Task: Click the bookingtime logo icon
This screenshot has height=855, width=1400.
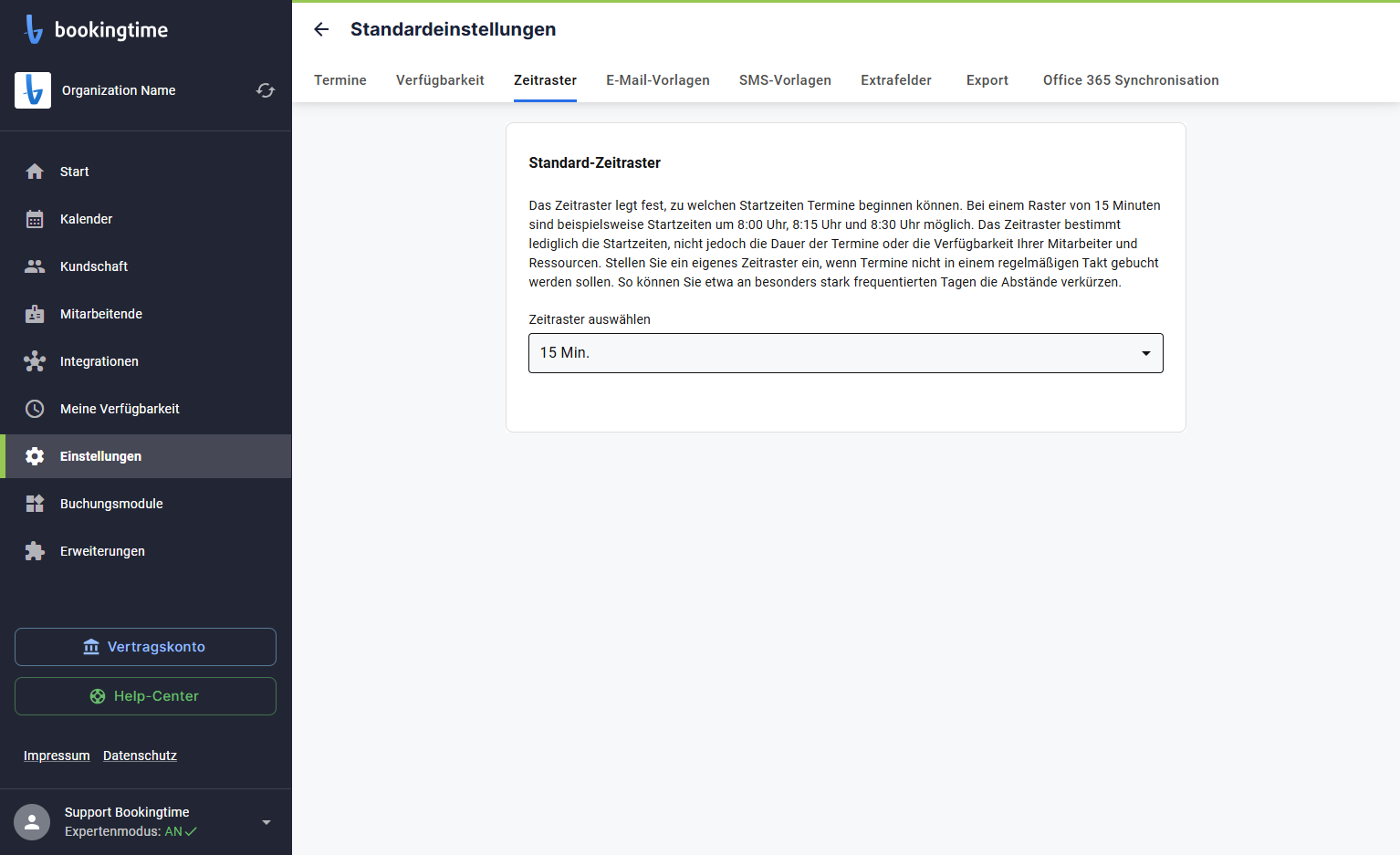Action: tap(34, 29)
